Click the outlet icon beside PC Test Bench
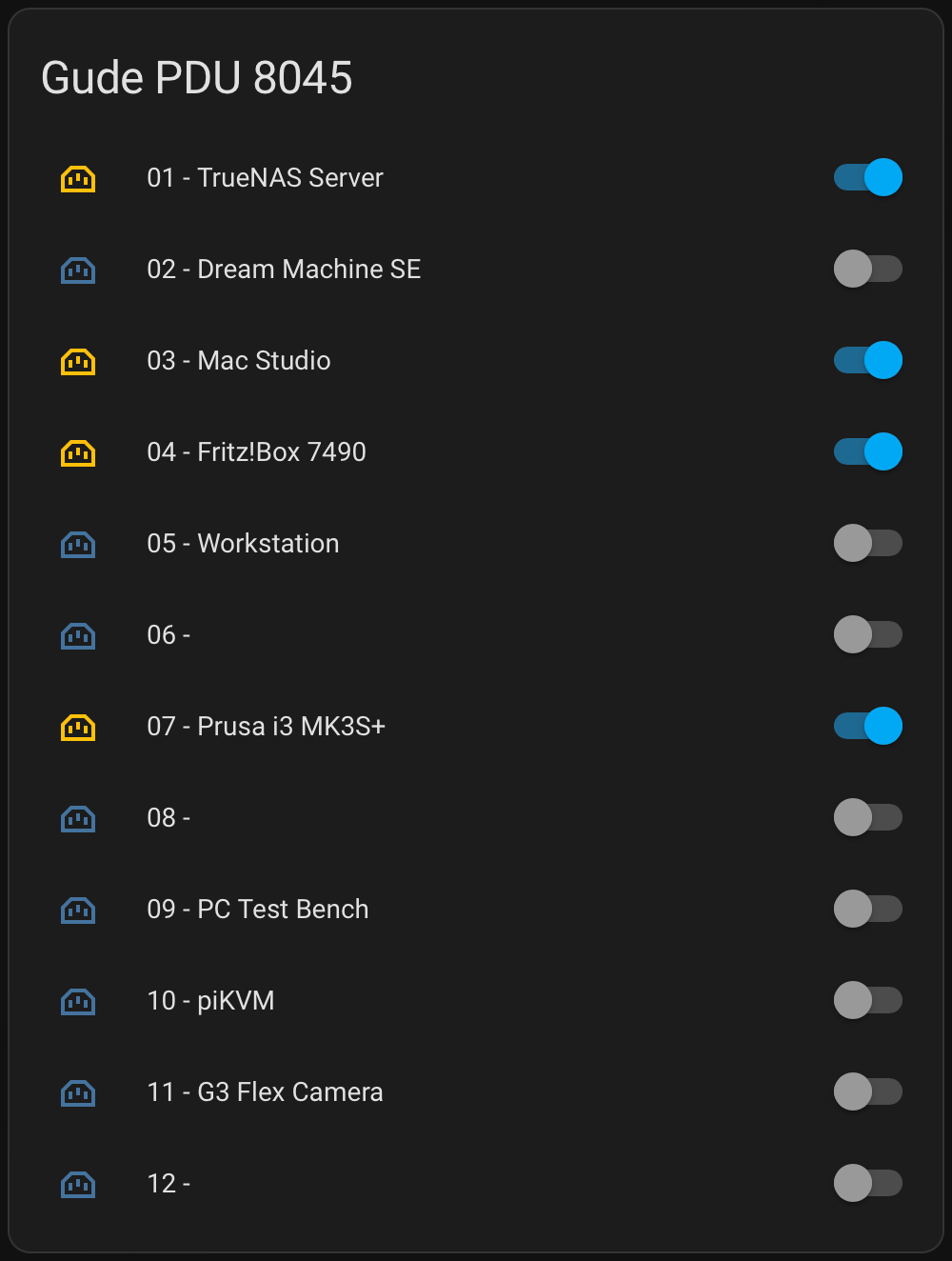This screenshot has height=1261, width=952. click(x=78, y=909)
